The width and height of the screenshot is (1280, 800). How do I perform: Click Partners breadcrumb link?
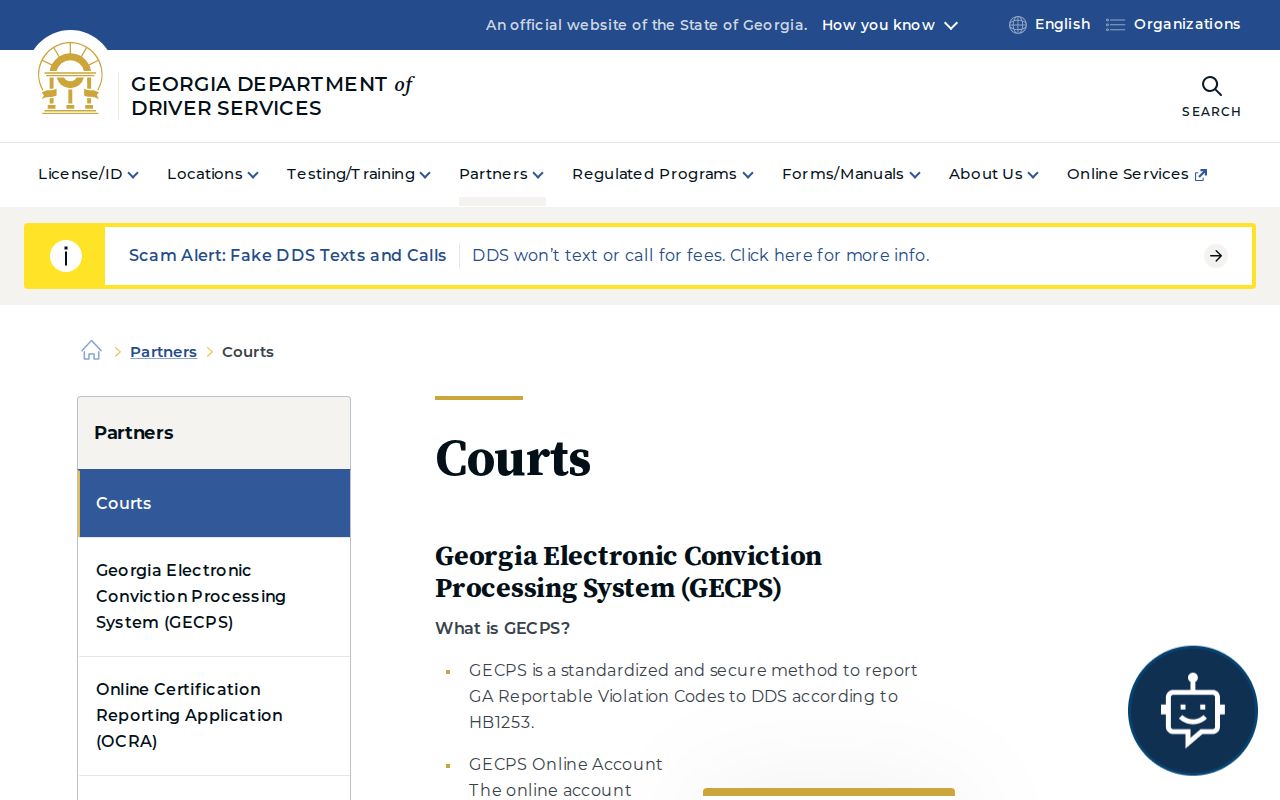pyautogui.click(x=163, y=352)
